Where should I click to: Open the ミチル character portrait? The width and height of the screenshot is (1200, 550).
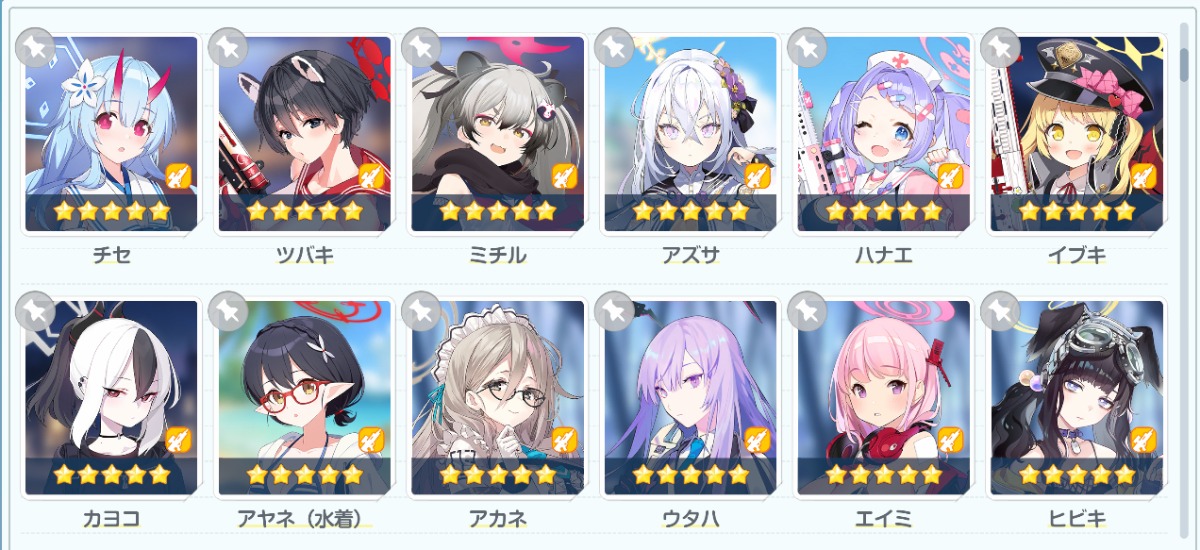tap(498, 134)
